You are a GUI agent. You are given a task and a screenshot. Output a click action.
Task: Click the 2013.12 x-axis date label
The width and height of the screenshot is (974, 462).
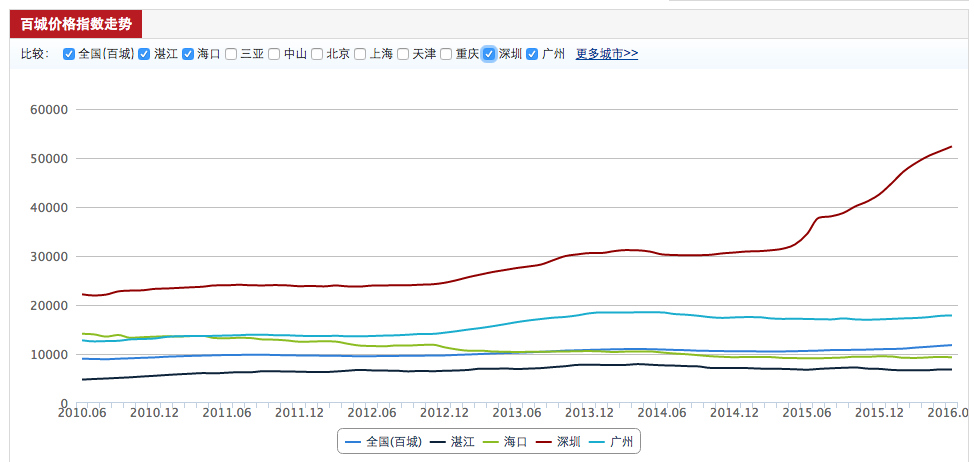[x=588, y=412]
